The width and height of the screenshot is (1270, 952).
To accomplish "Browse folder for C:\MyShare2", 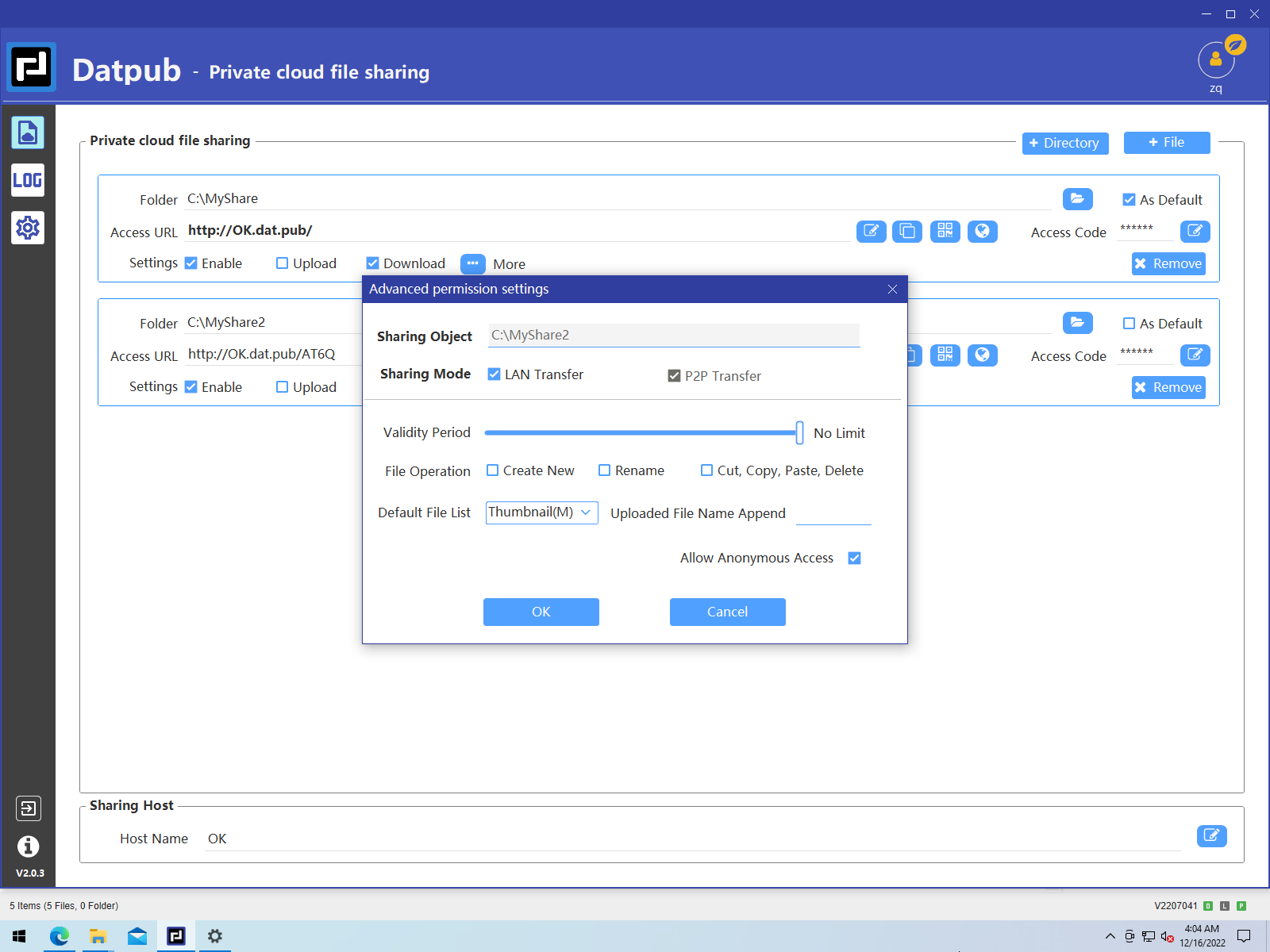I will pyautogui.click(x=1077, y=323).
